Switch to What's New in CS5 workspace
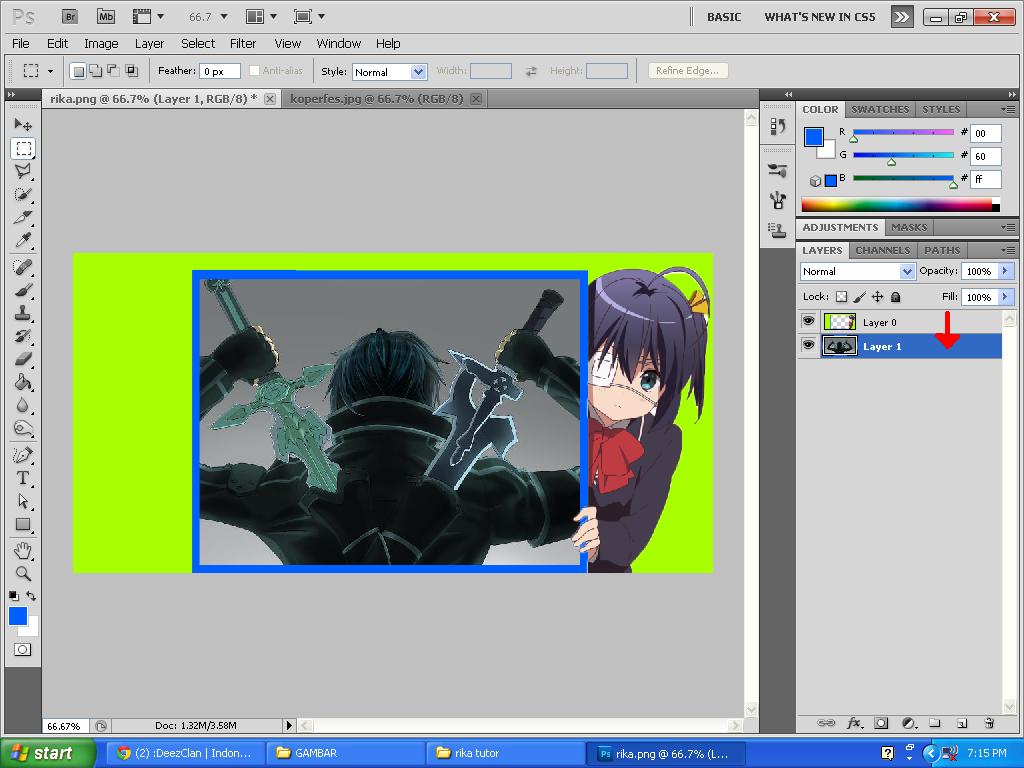Screen dimensions: 1024x768 point(820,17)
